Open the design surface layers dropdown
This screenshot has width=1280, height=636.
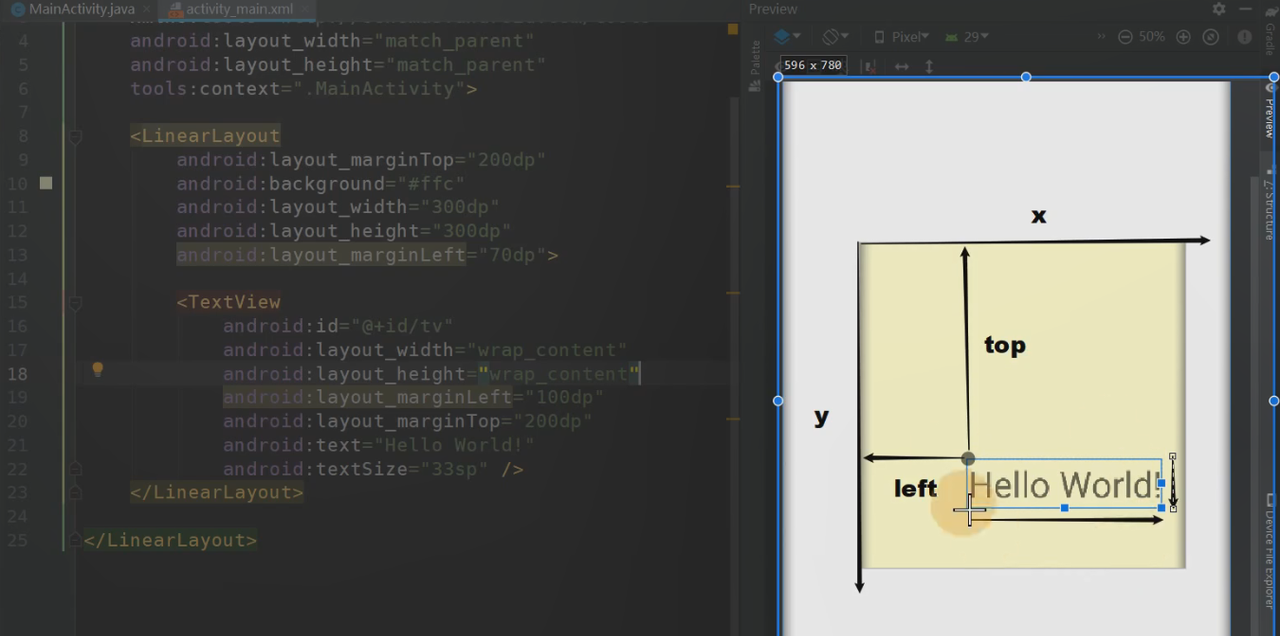[787, 36]
